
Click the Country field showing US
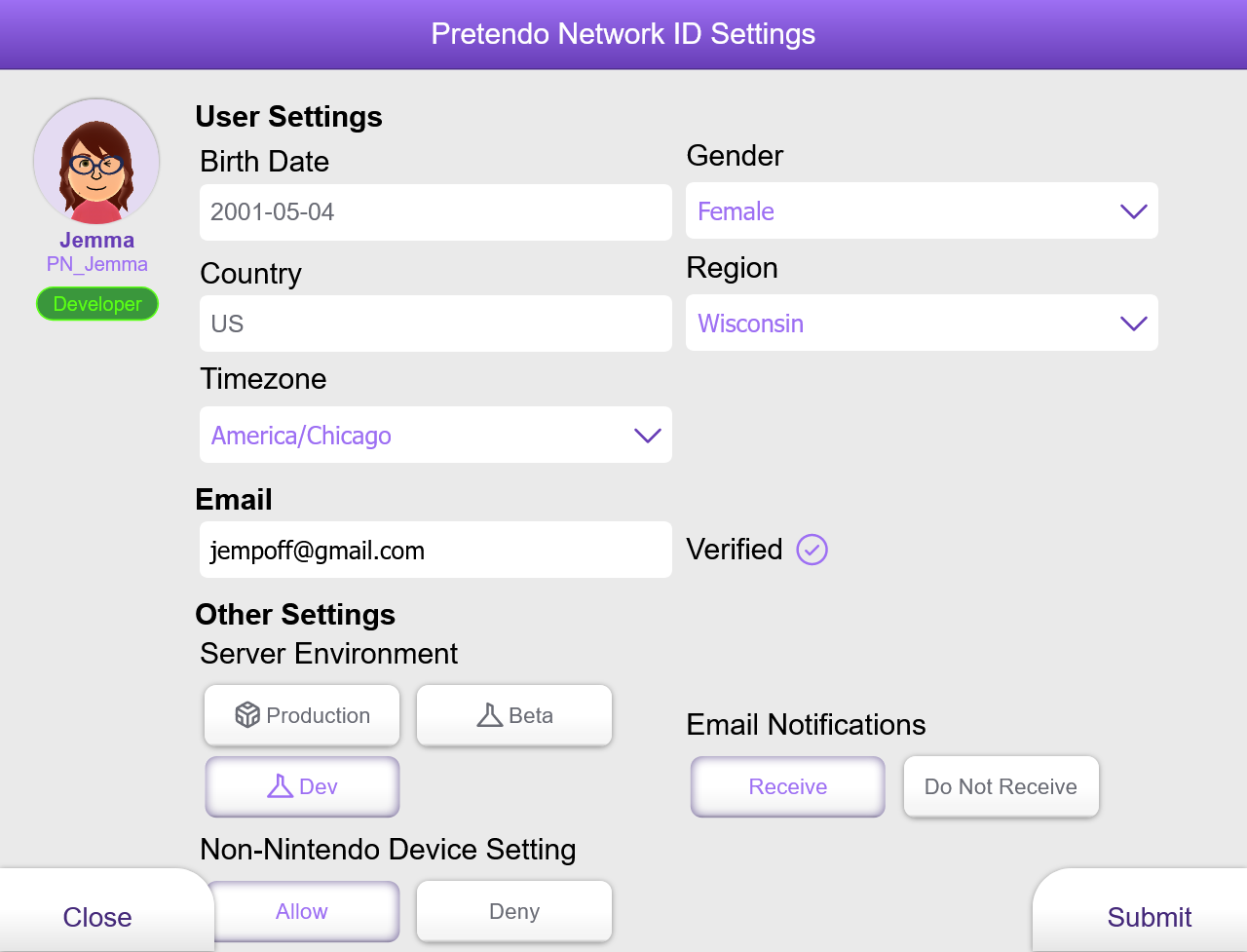pyautogui.click(x=435, y=324)
